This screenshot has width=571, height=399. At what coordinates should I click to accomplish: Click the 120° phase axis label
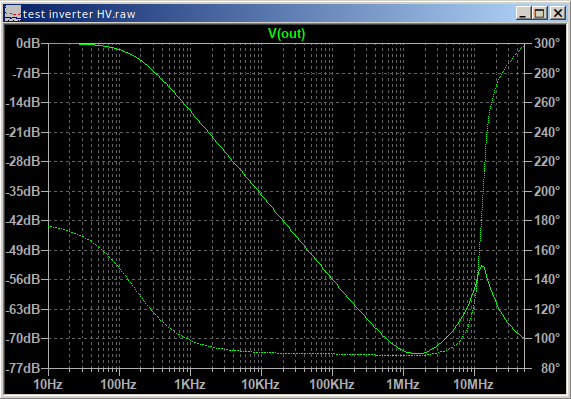(x=547, y=309)
